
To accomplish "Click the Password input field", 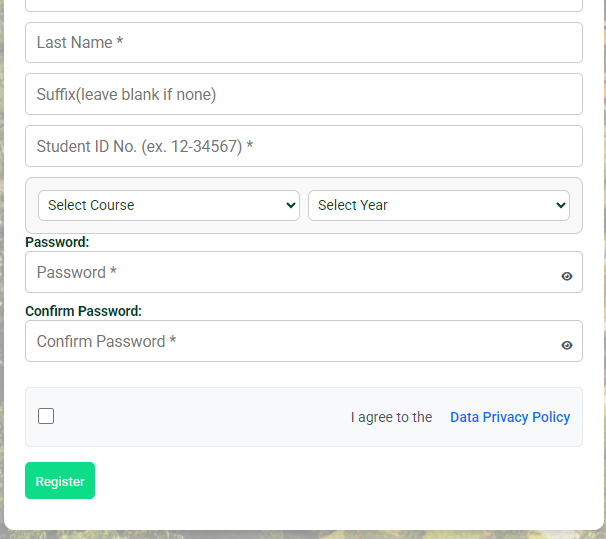I will click(304, 272).
